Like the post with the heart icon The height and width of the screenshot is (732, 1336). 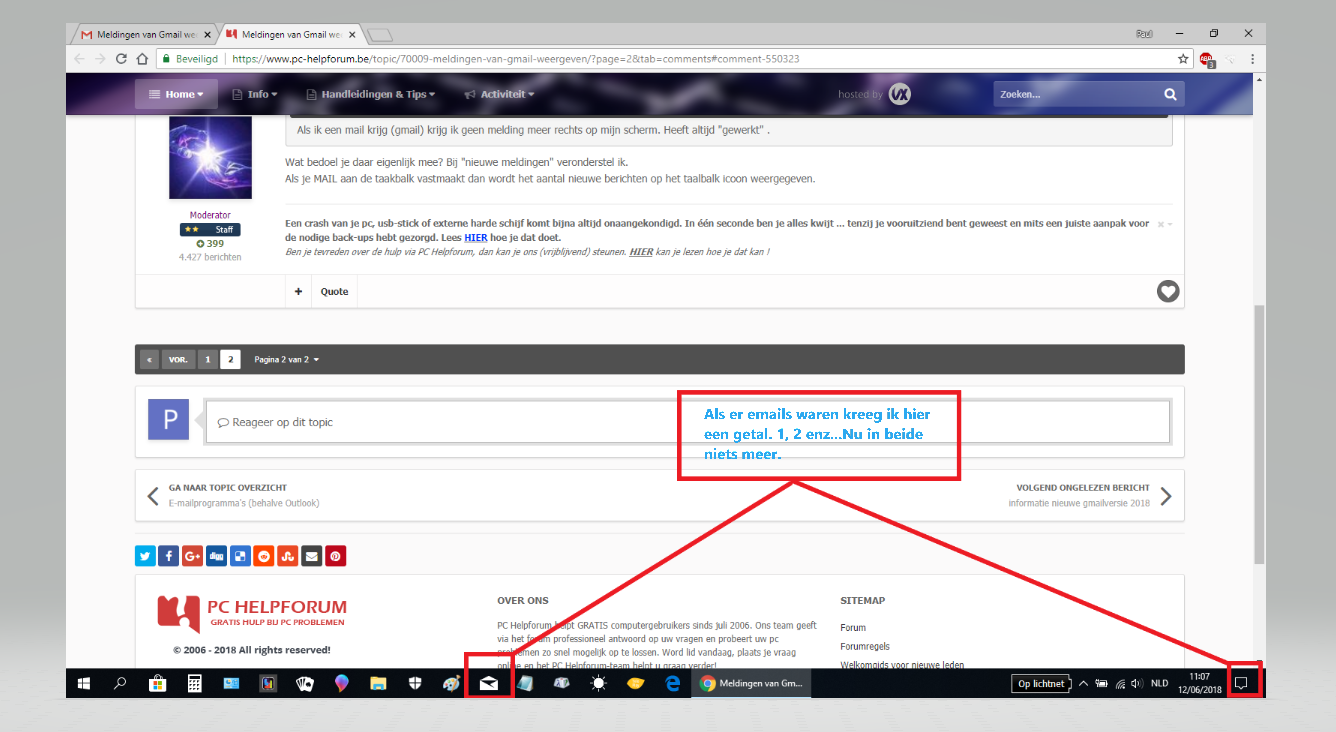coord(1168,291)
